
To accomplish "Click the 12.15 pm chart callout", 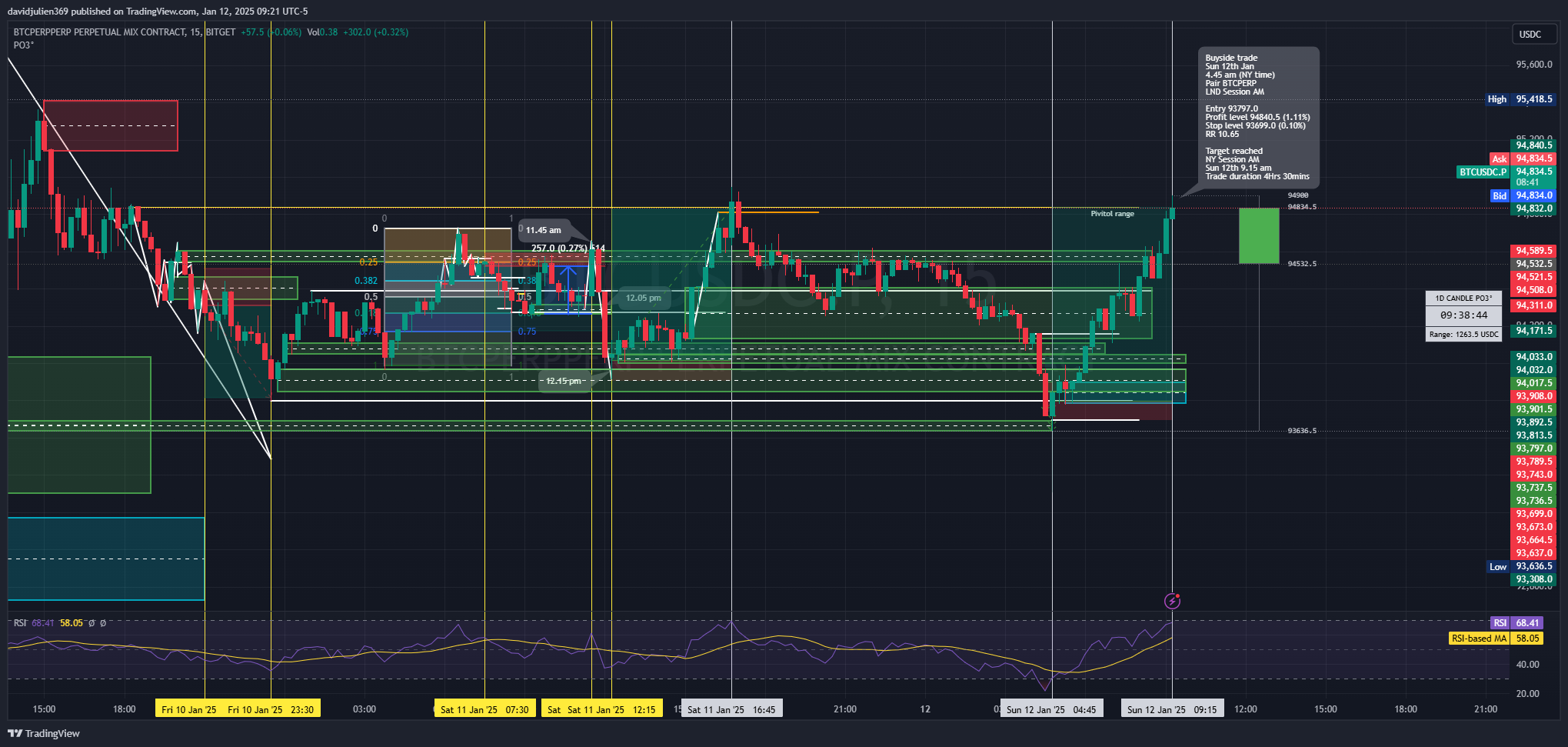I will coord(564,381).
